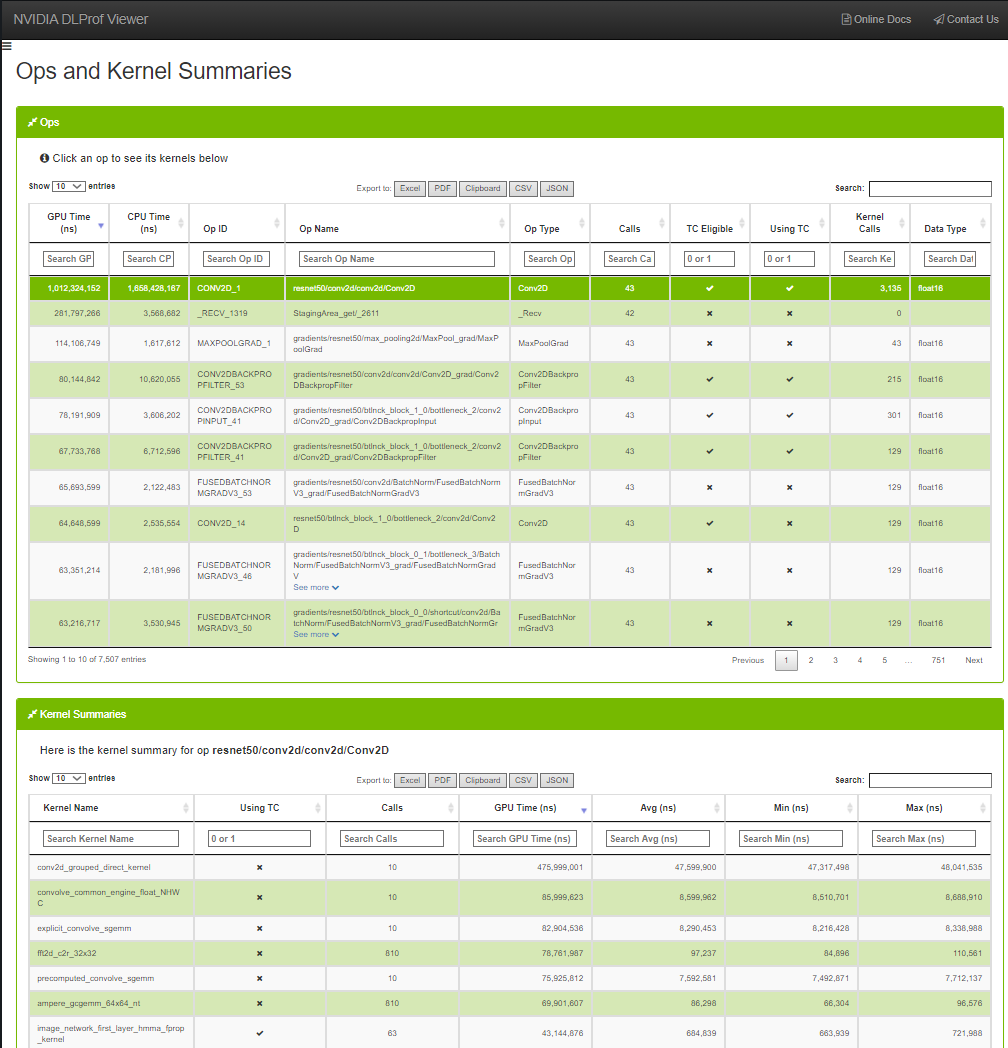Open the hamburger menu icon

click(6, 46)
